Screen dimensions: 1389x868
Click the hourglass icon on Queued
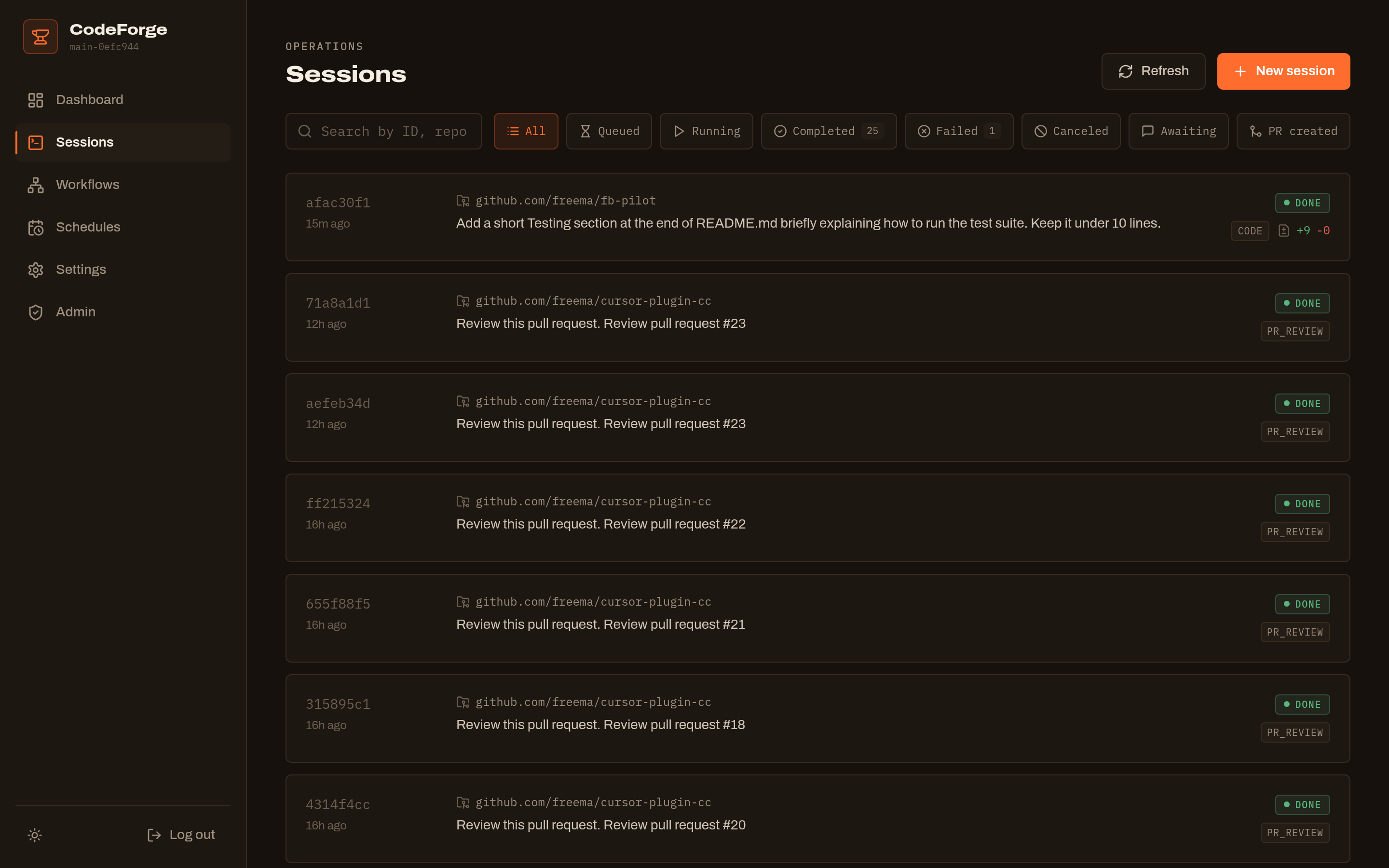[585, 132]
